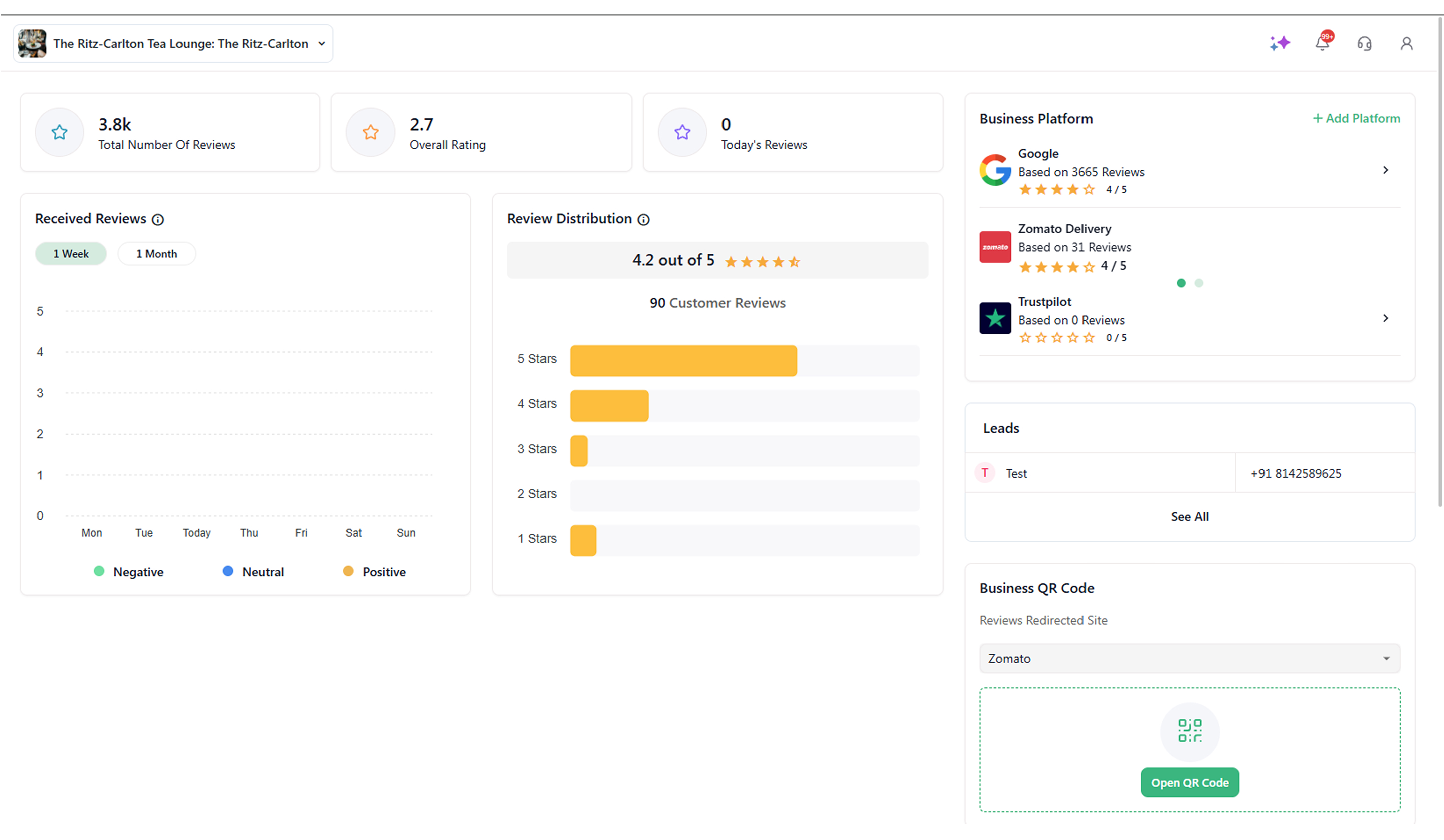Open the user profile icon
1444x840 pixels.
click(1406, 44)
